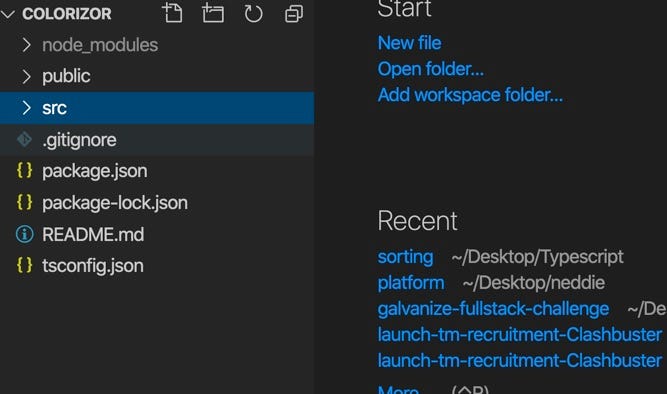Refresh the explorer with the refresh icon
Viewport: 667px width, 394px height.
point(253,13)
